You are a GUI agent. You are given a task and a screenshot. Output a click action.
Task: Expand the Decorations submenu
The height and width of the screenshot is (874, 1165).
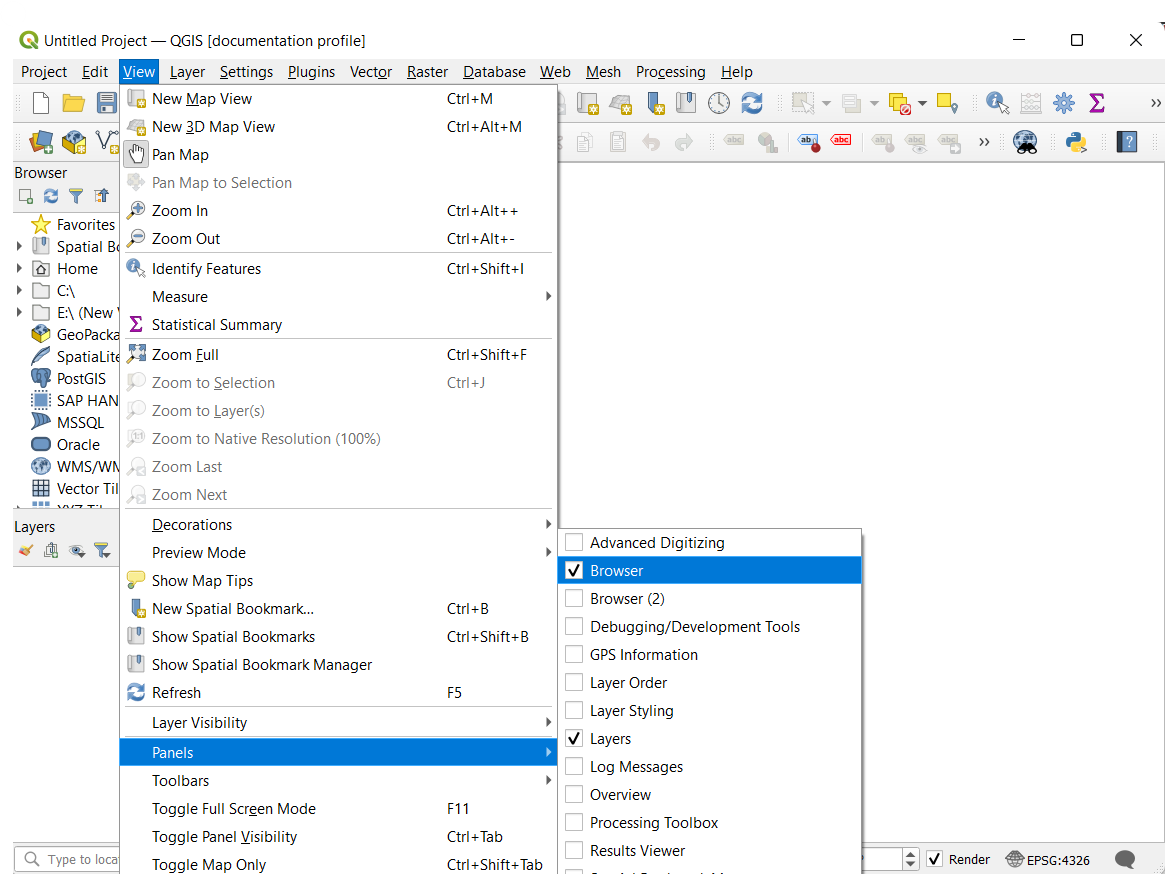pyautogui.click(x=339, y=525)
